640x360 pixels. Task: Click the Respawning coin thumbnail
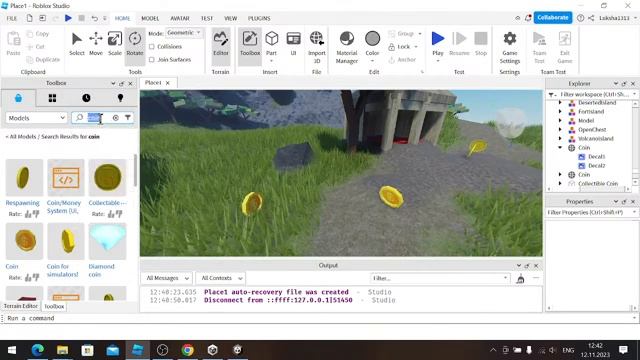(24, 178)
